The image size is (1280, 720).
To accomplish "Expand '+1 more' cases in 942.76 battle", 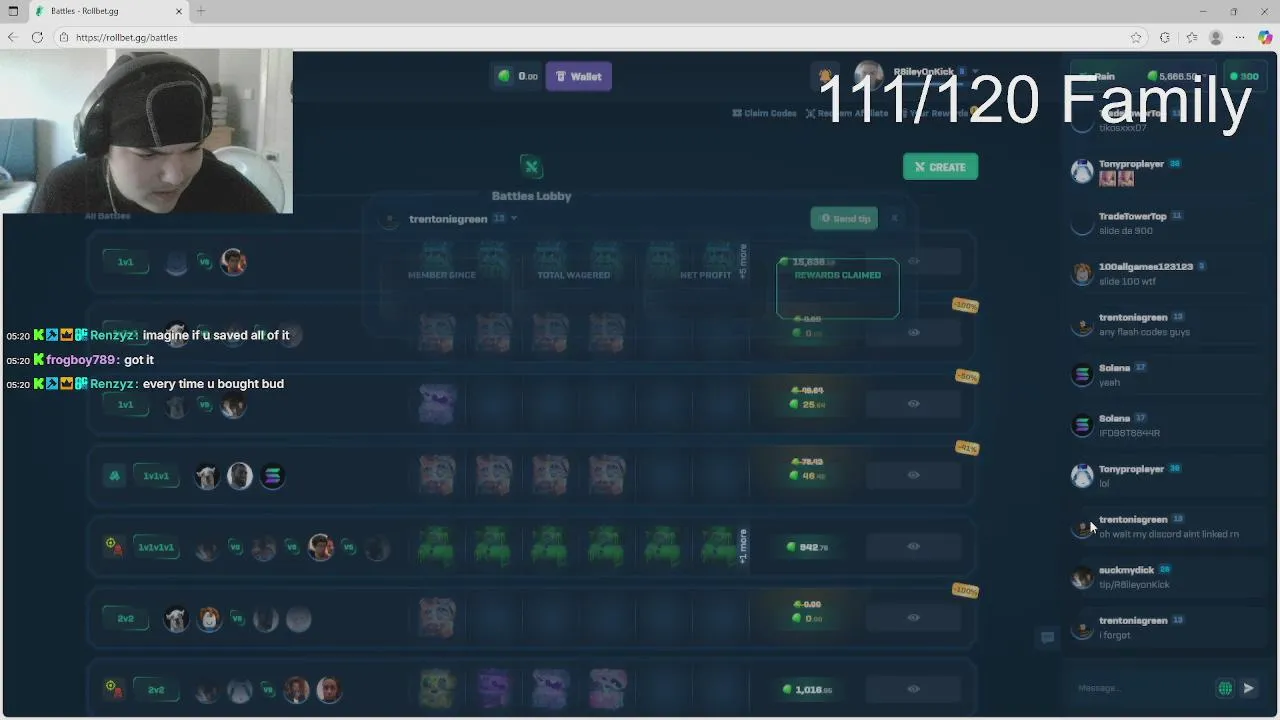I will click(x=743, y=546).
